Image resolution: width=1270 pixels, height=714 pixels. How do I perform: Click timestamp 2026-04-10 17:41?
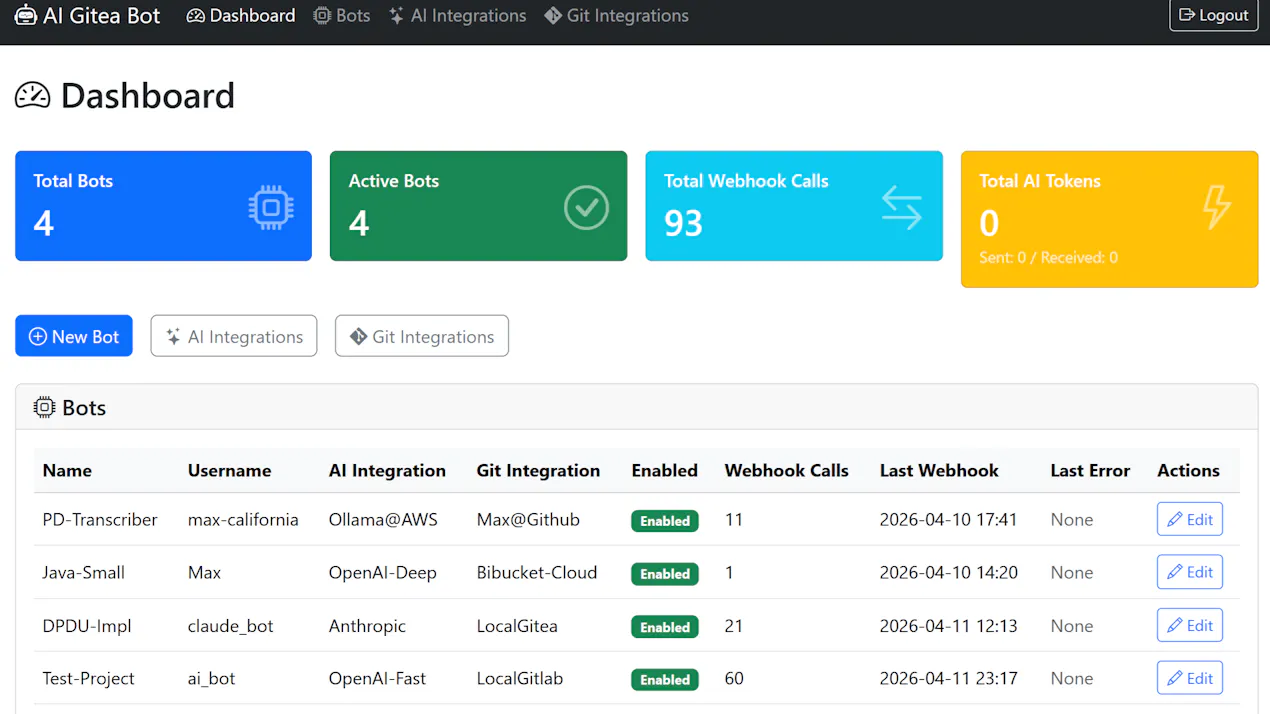(948, 519)
